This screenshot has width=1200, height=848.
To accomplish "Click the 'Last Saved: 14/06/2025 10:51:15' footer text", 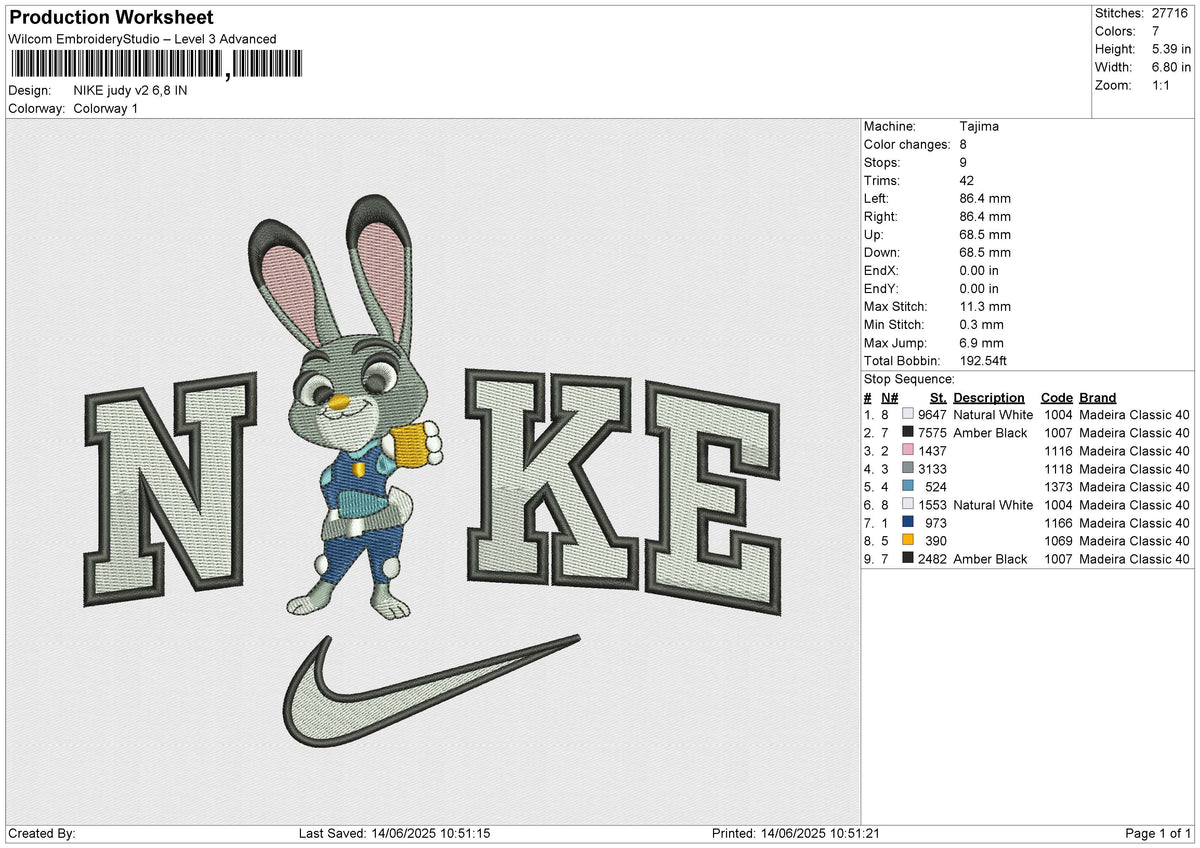I will pos(394,833).
